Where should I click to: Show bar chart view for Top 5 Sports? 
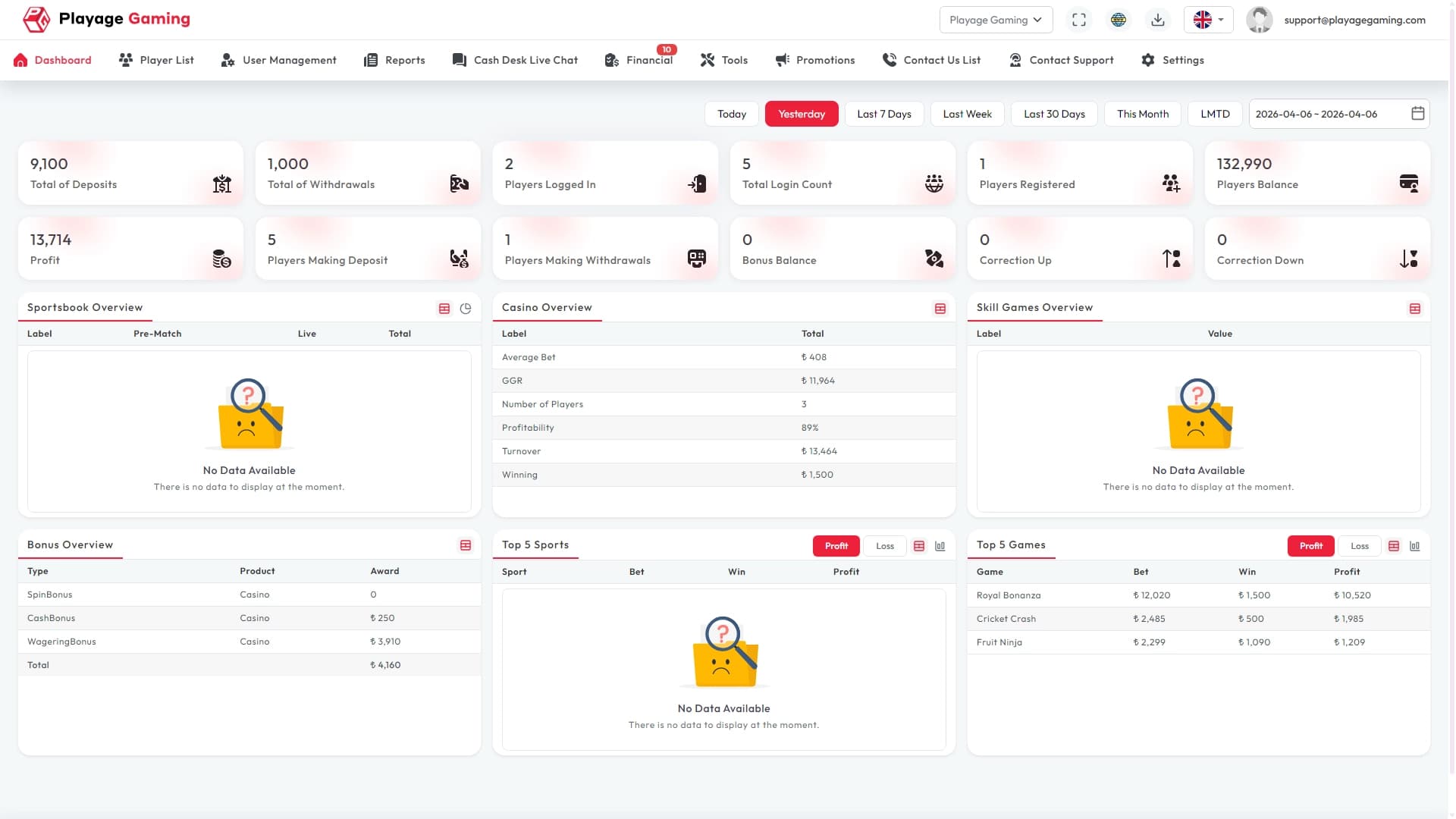click(940, 546)
